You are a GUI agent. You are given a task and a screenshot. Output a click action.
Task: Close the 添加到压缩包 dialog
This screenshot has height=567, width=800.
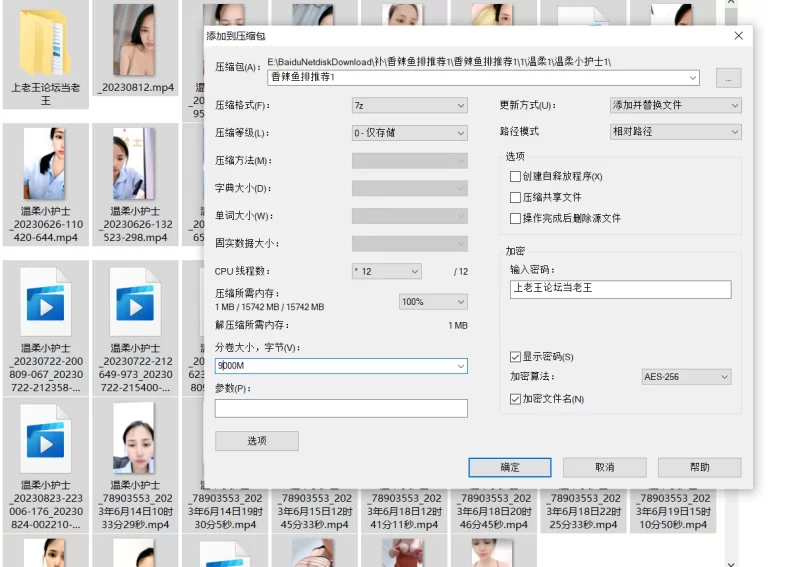(x=738, y=36)
